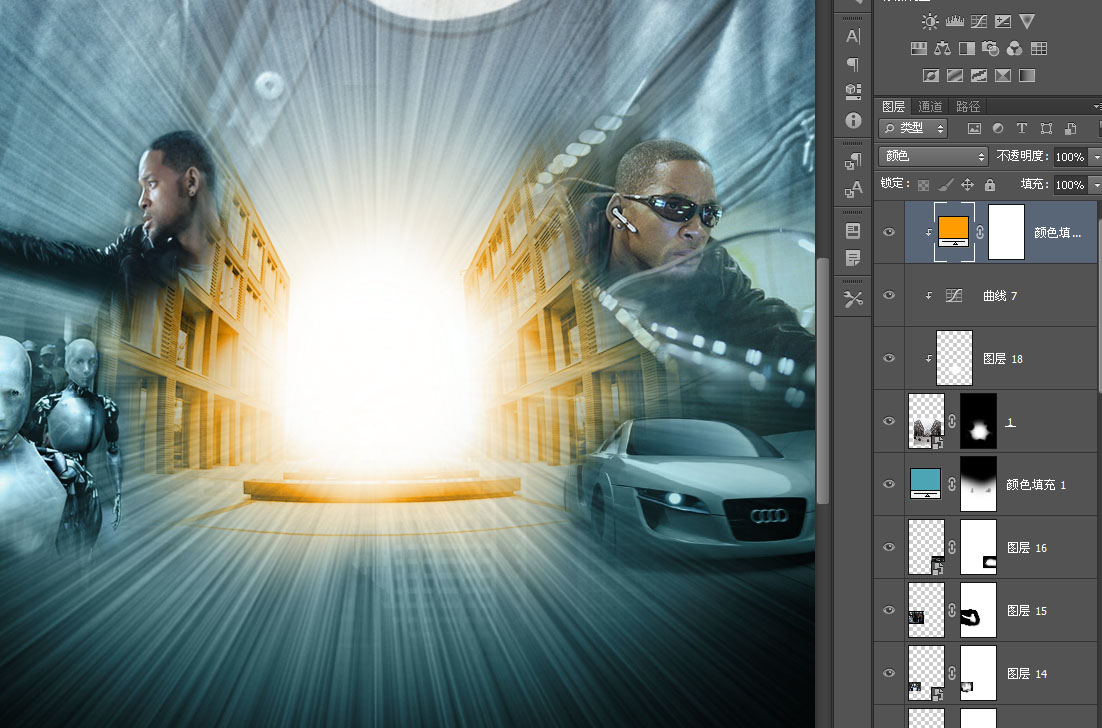
Task: Hide the 颜色填充 1 layer
Action: click(x=889, y=484)
